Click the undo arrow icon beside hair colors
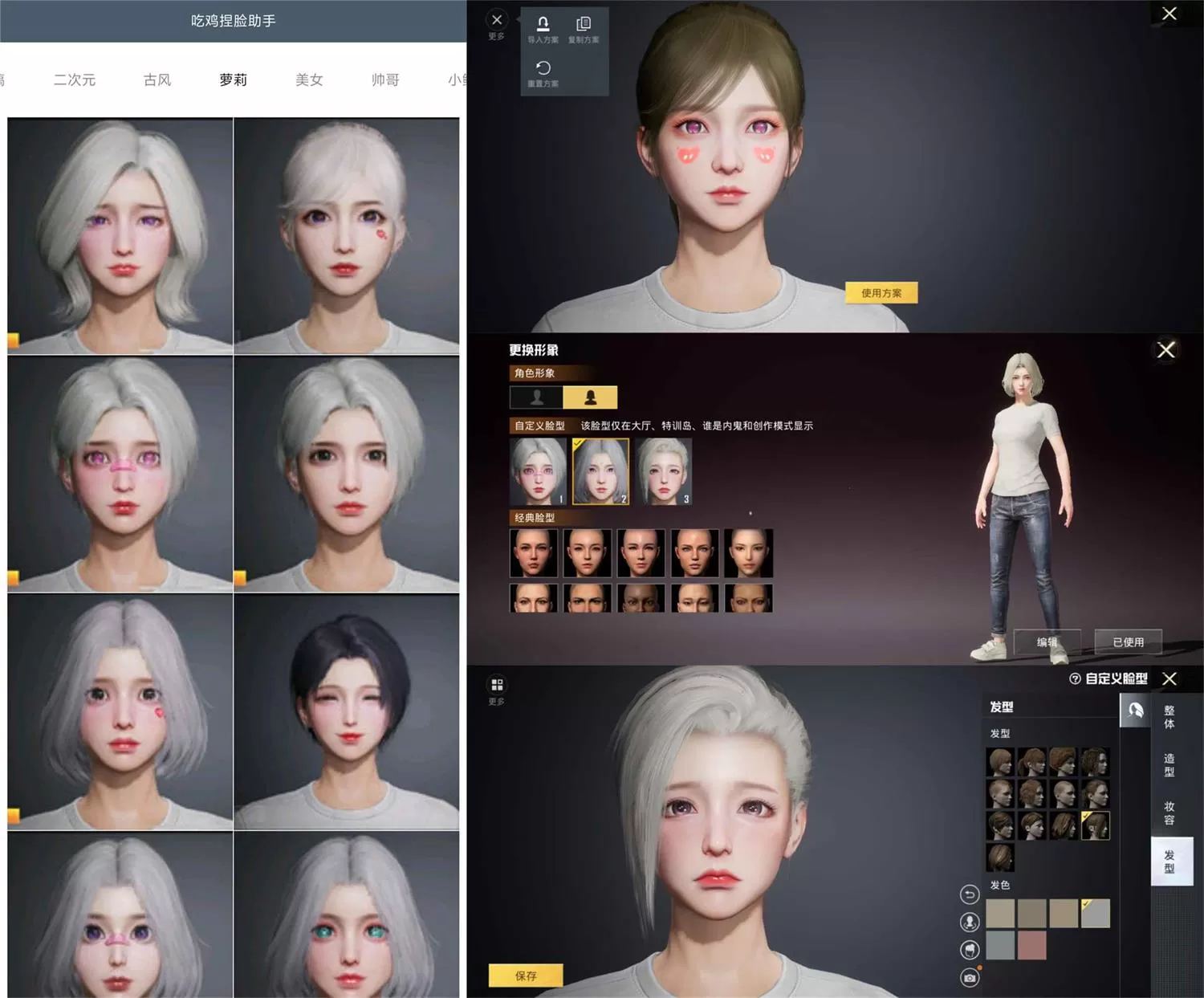 970,894
